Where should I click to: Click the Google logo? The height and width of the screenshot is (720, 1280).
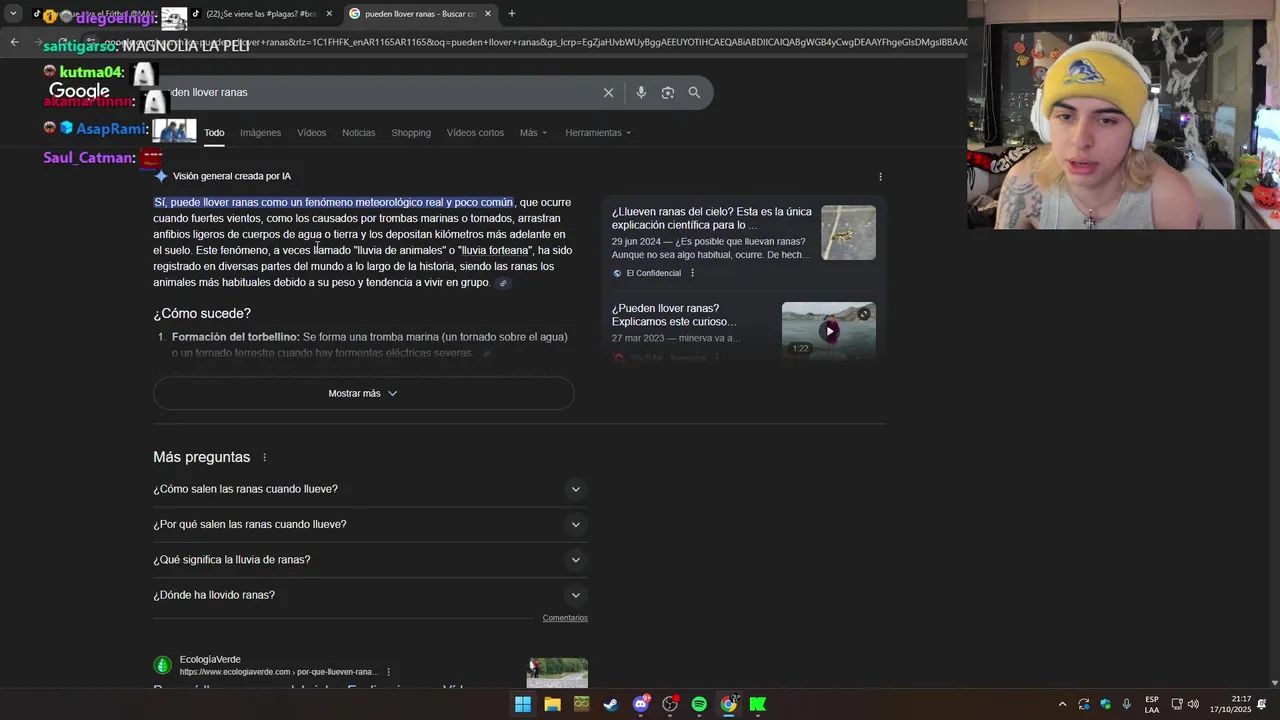pos(79,91)
